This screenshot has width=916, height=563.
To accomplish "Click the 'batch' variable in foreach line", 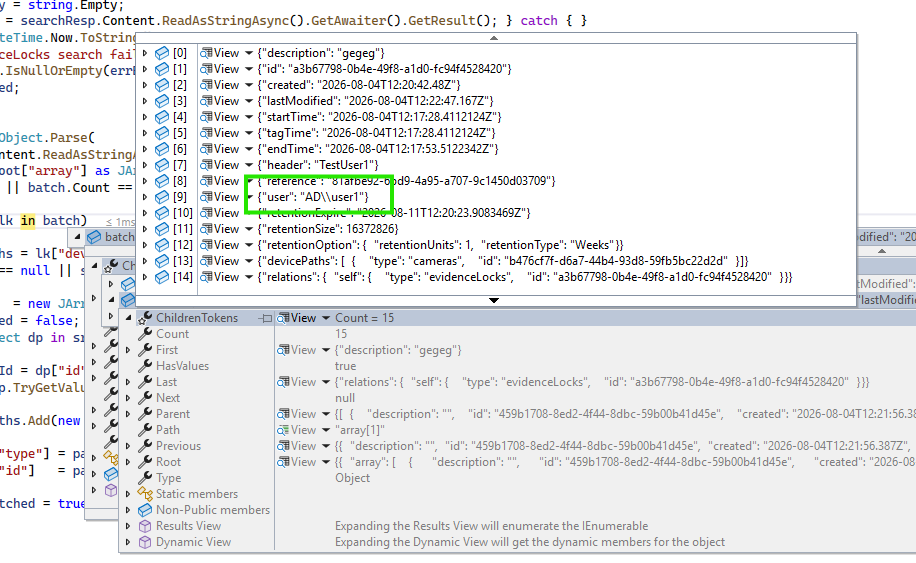I will pyautogui.click(x=61, y=221).
